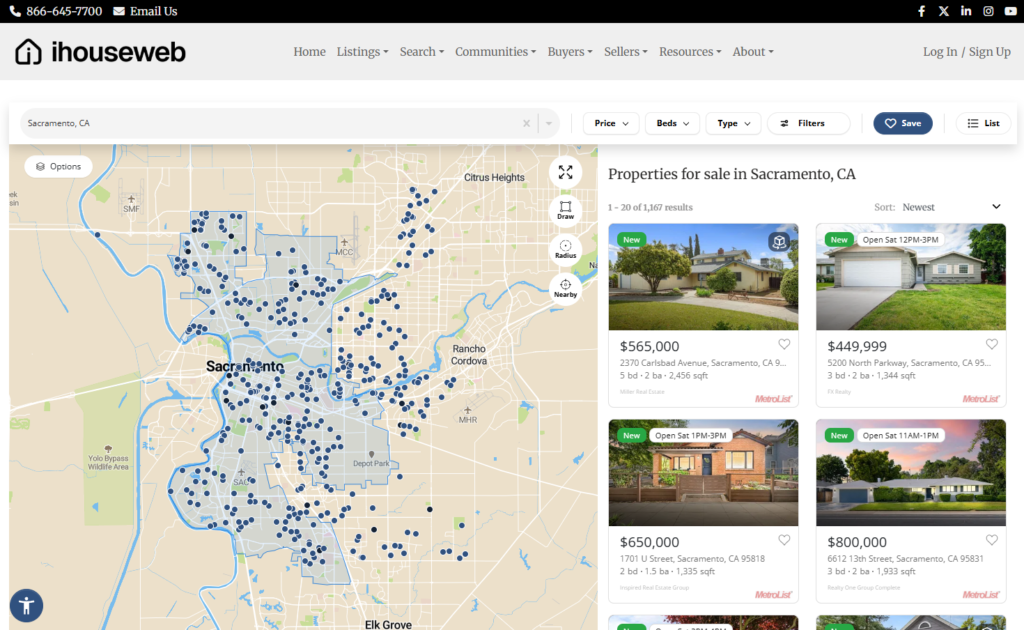Clear the Sacramento, CA search field
This screenshot has height=630, width=1024.
[x=526, y=123]
